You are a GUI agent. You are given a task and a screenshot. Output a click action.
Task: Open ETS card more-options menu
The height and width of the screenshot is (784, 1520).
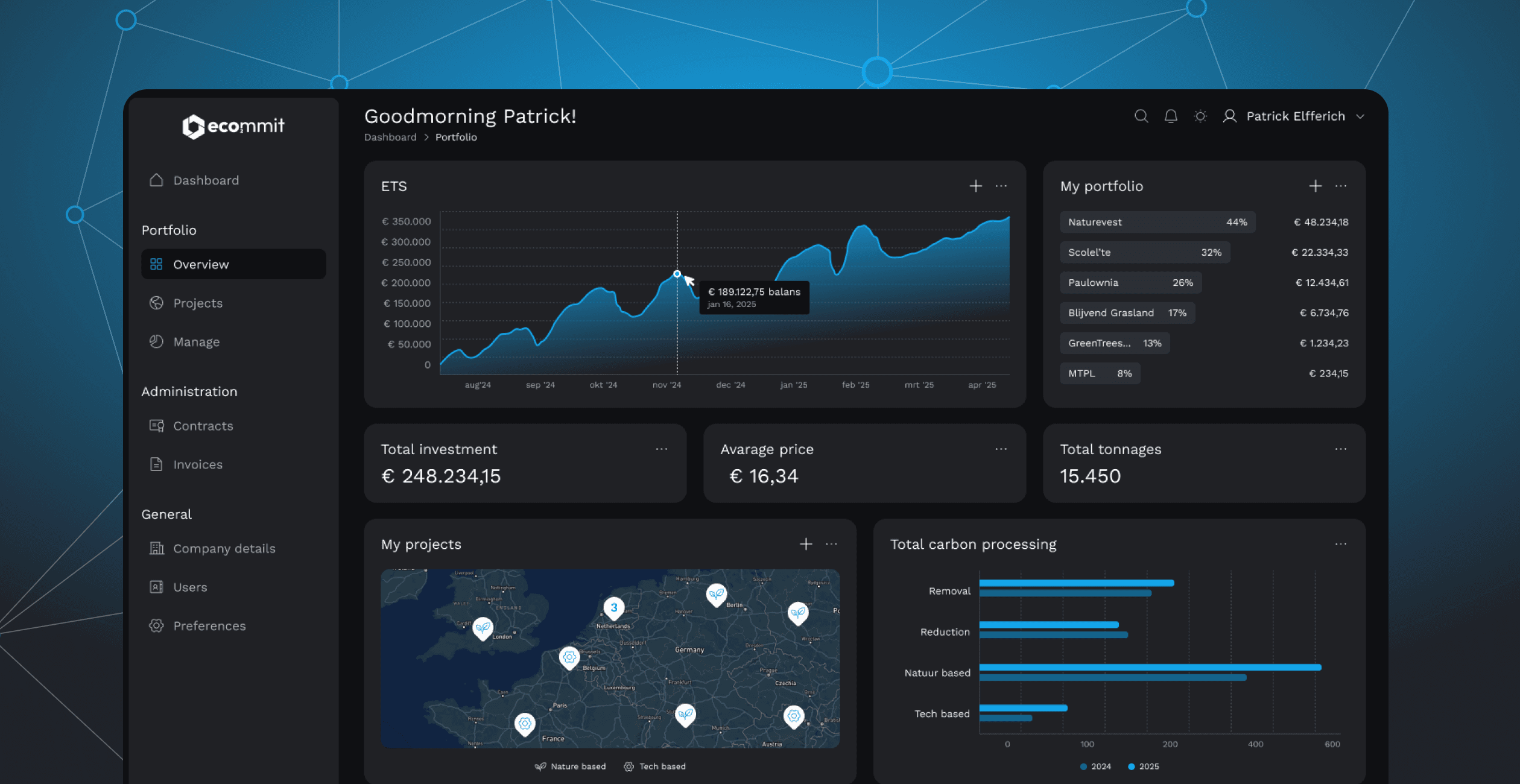(x=1001, y=186)
